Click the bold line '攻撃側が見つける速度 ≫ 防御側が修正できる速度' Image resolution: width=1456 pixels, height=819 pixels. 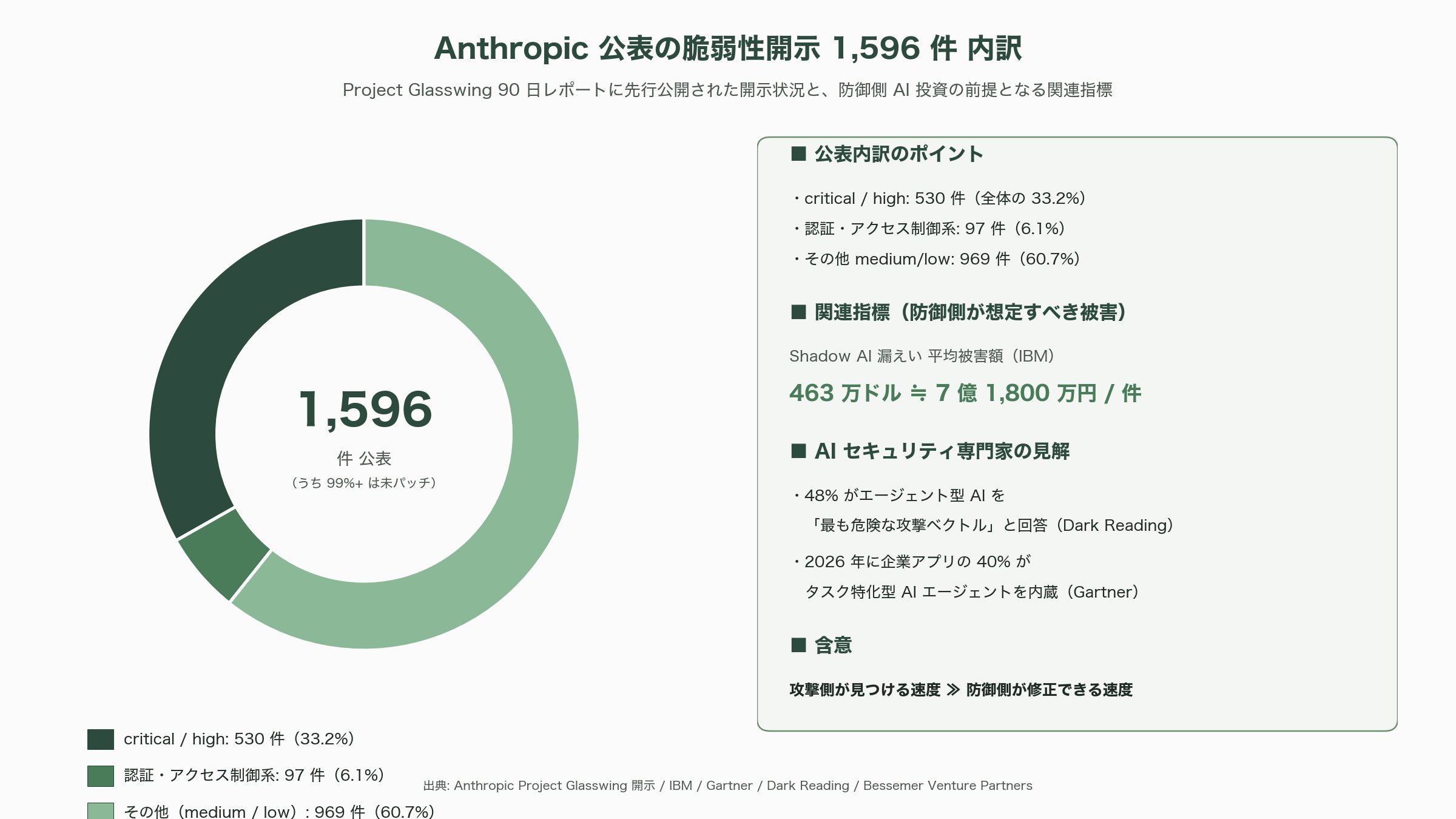click(961, 690)
